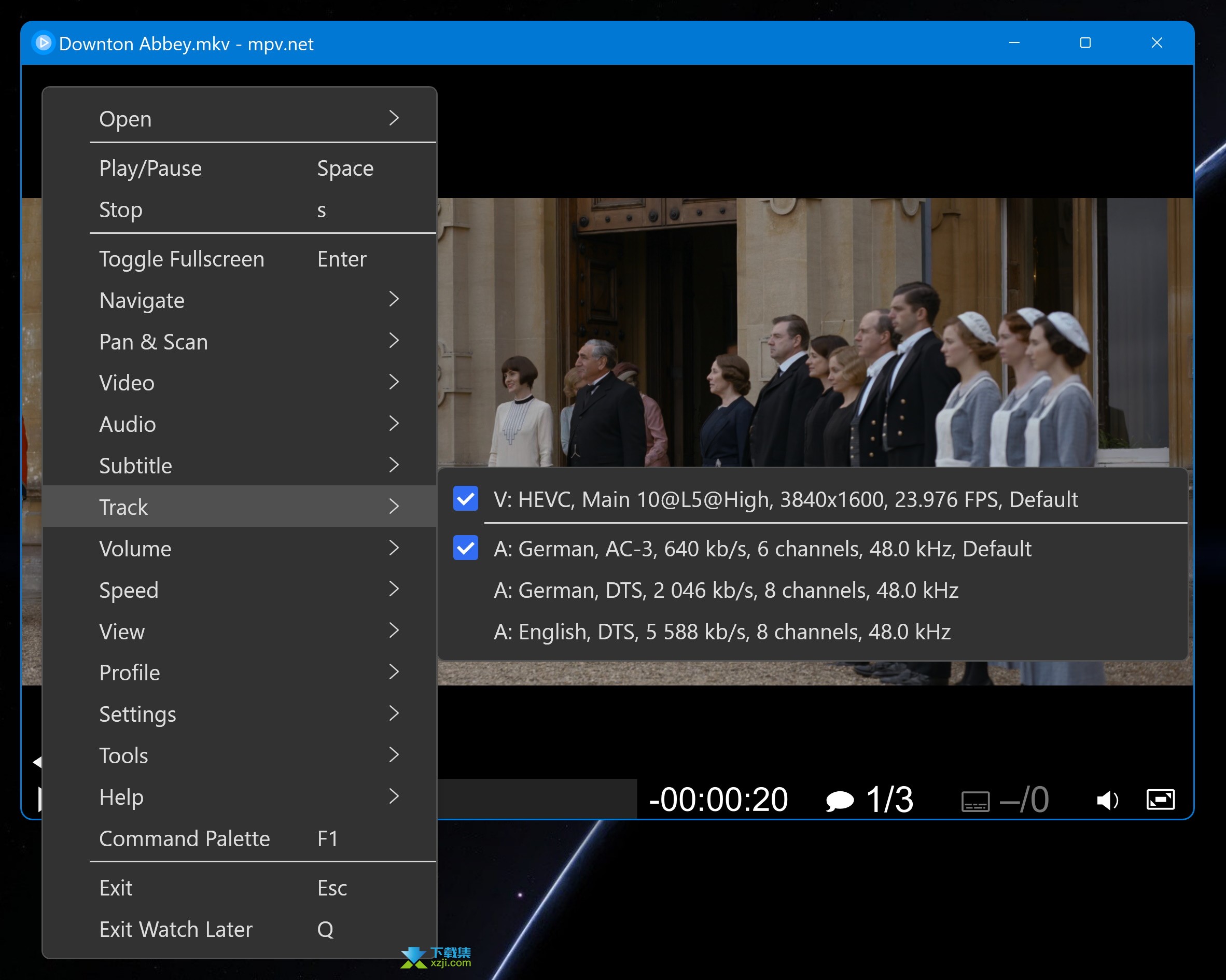The image size is (1226, 980).
Task: Click Play/Pause in the menu
Action: (151, 168)
